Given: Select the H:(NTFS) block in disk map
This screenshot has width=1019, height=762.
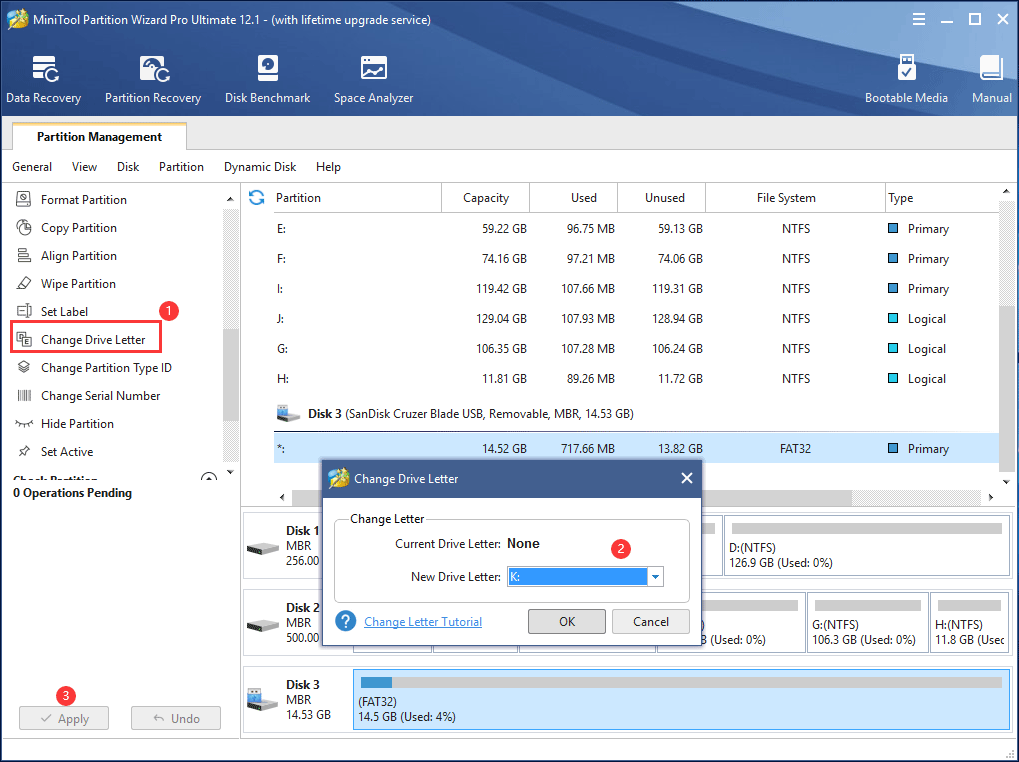Looking at the screenshot, I should (970, 623).
